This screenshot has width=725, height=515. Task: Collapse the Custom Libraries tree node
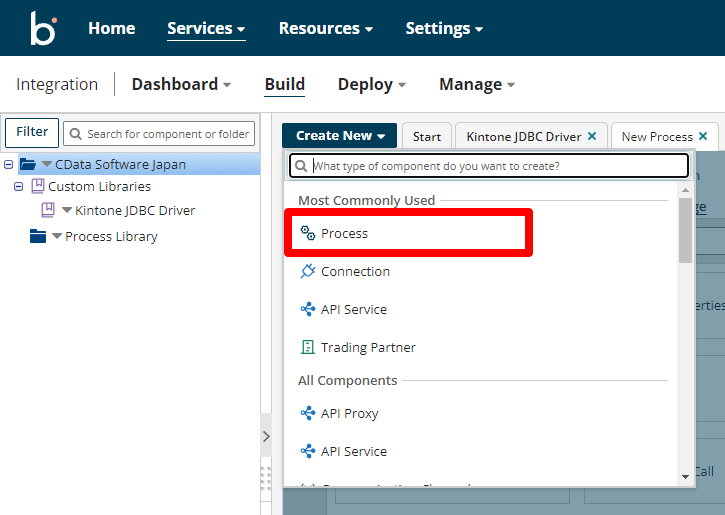pos(18,186)
